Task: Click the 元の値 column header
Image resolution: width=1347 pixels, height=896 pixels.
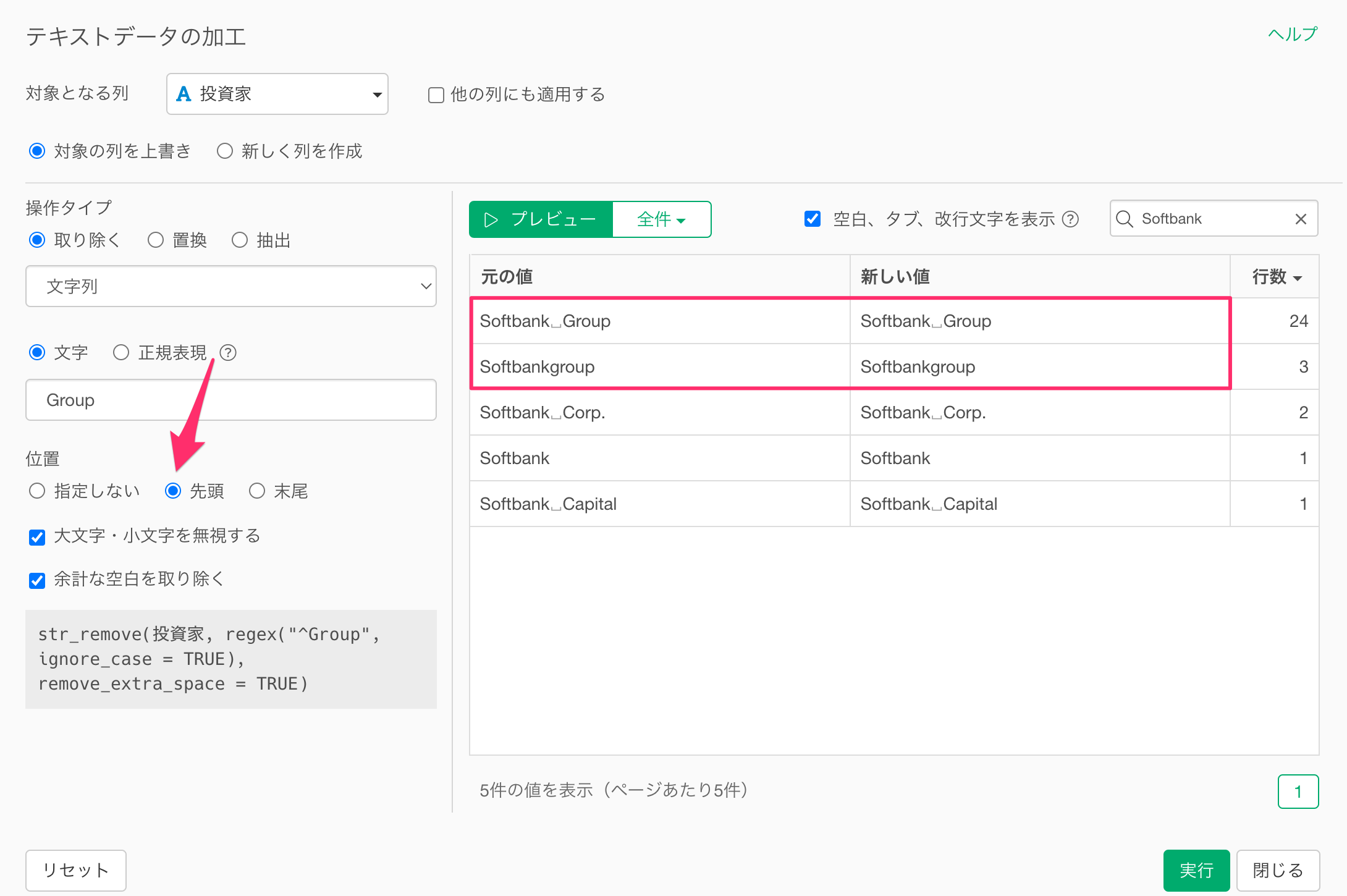Action: click(660, 276)
